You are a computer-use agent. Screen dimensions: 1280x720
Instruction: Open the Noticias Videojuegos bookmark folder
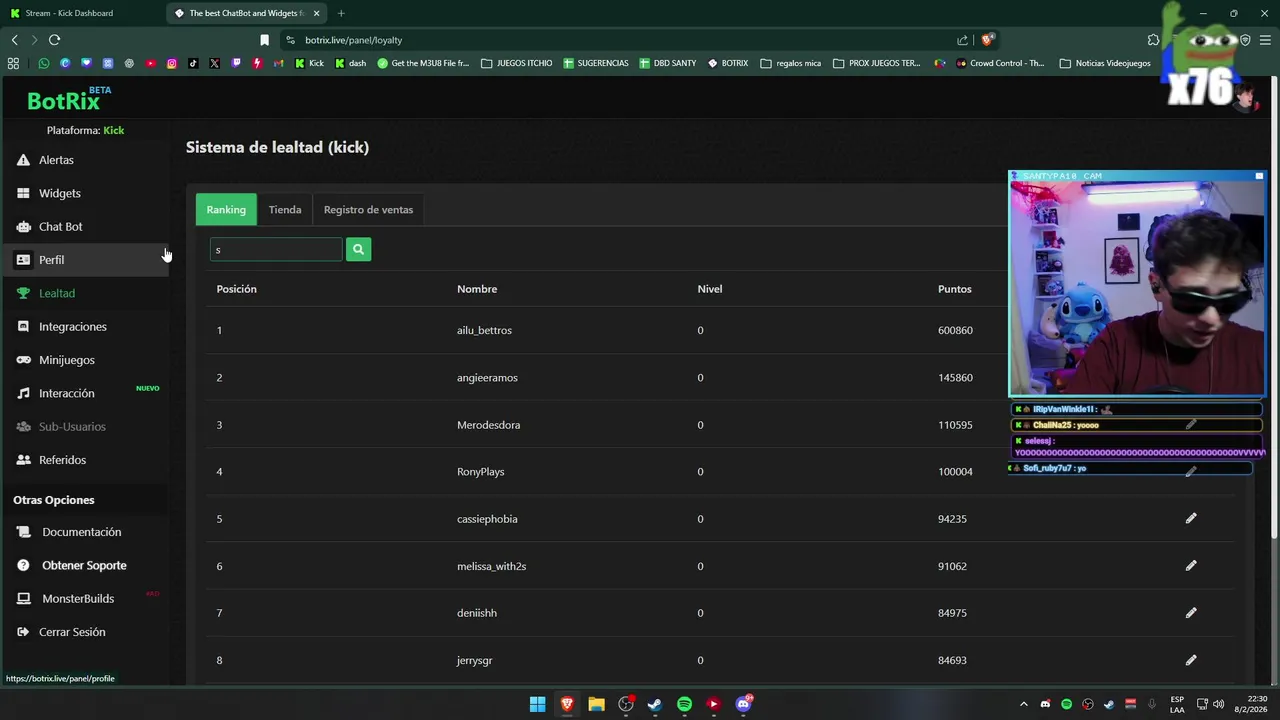1105,63
